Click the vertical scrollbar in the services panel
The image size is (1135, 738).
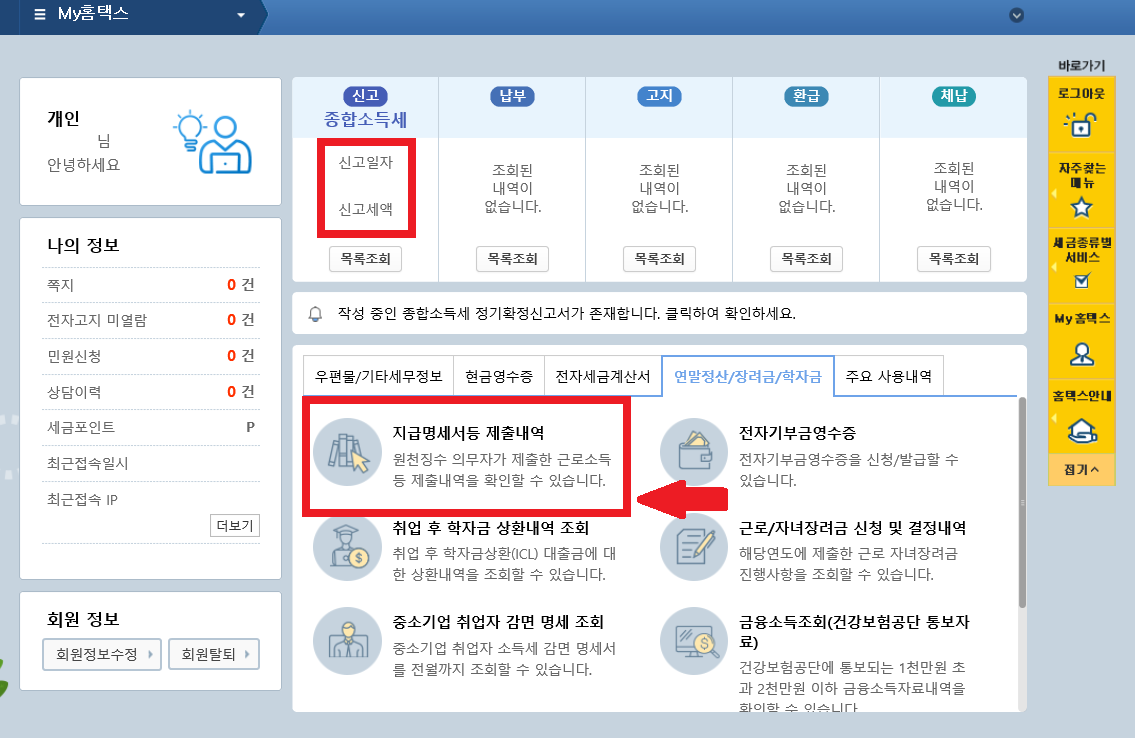[x=1022, y=502]
